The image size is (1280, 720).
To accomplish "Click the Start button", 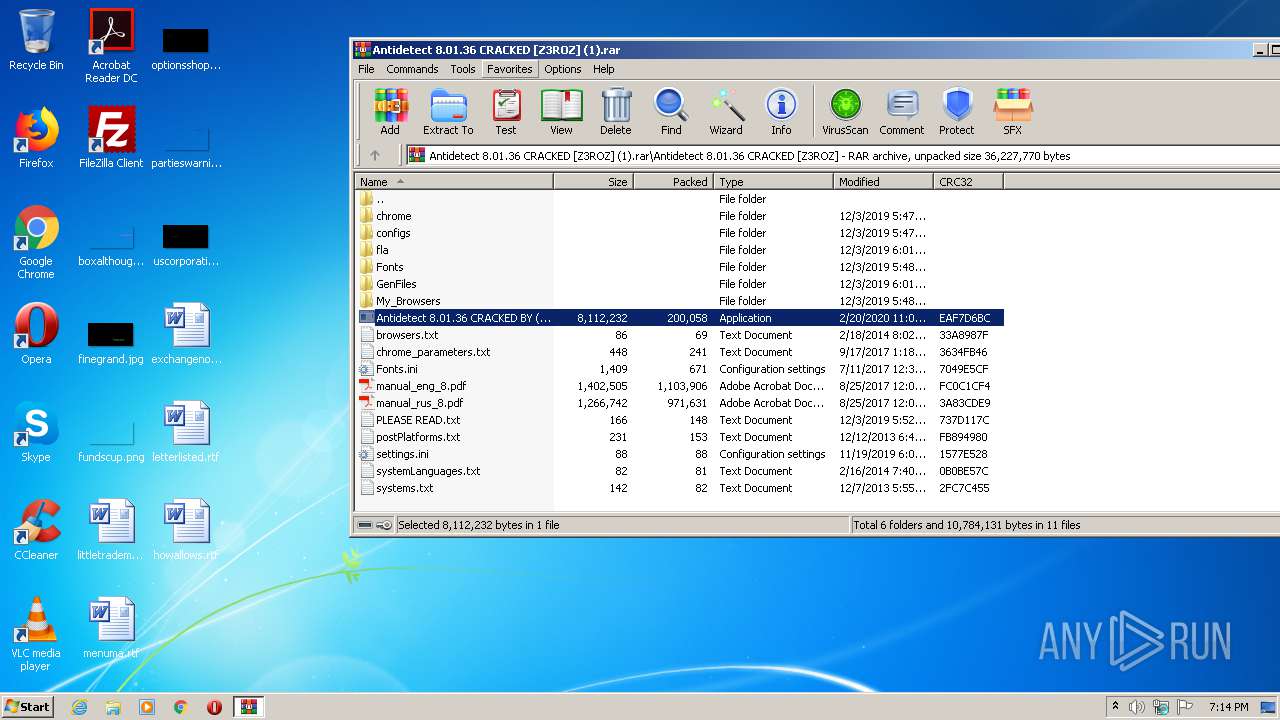I will click(28, 707).
